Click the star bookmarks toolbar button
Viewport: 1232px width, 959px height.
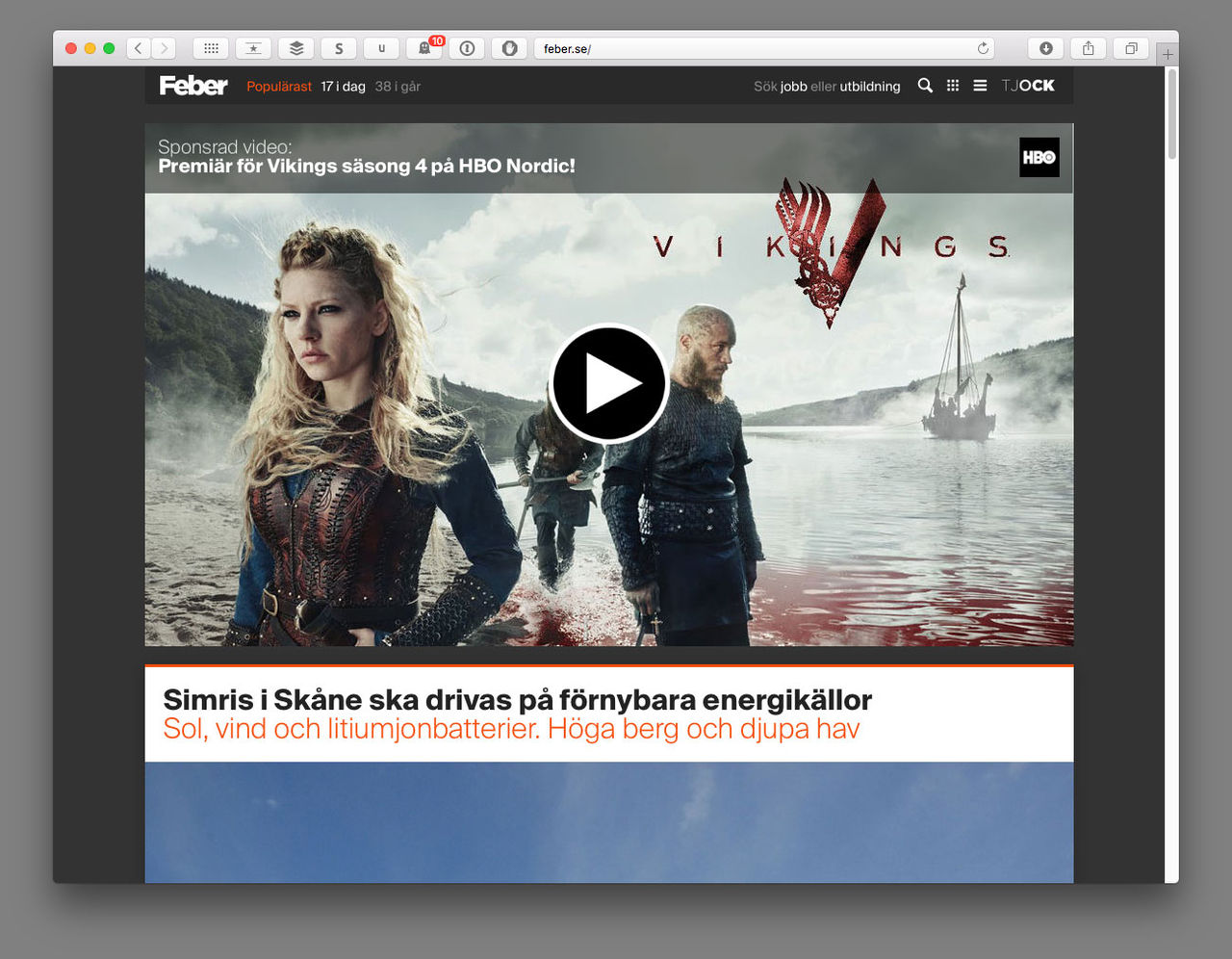tap(253, 48)
